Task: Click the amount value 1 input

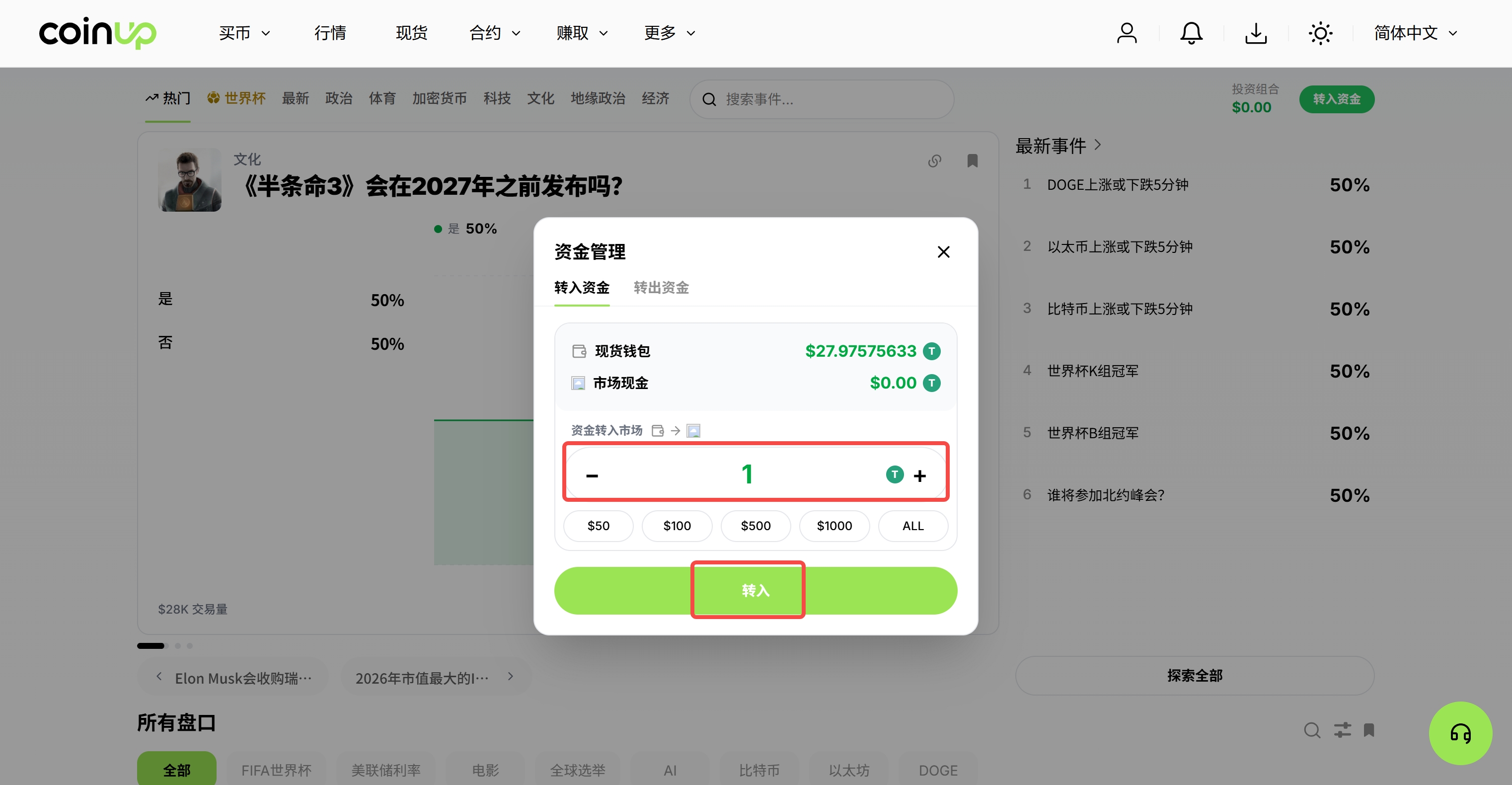Action: click(x=747, y=474)
